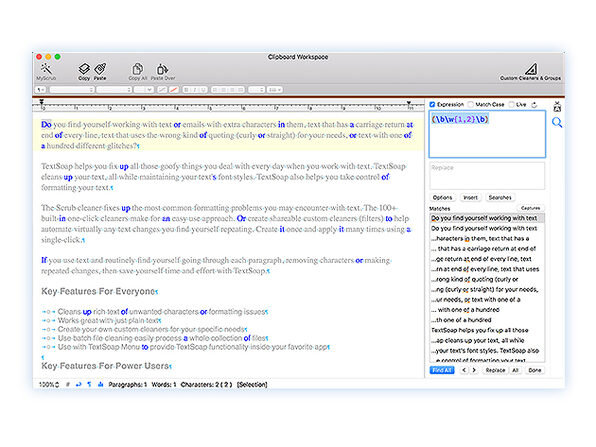This screenshot has height=447, width=596.
Task: Click the text alignment segmented control
Action: coord(228,90)
